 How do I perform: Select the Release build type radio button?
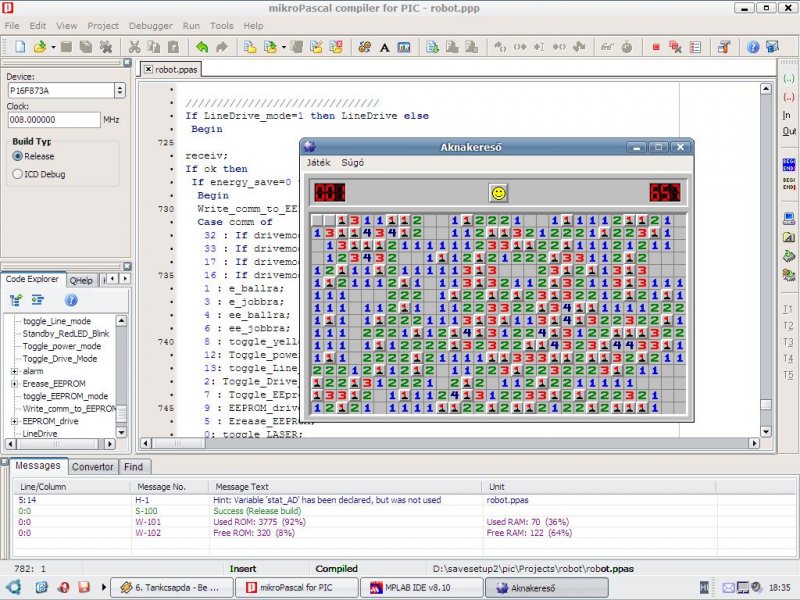(x=18, y=156)
